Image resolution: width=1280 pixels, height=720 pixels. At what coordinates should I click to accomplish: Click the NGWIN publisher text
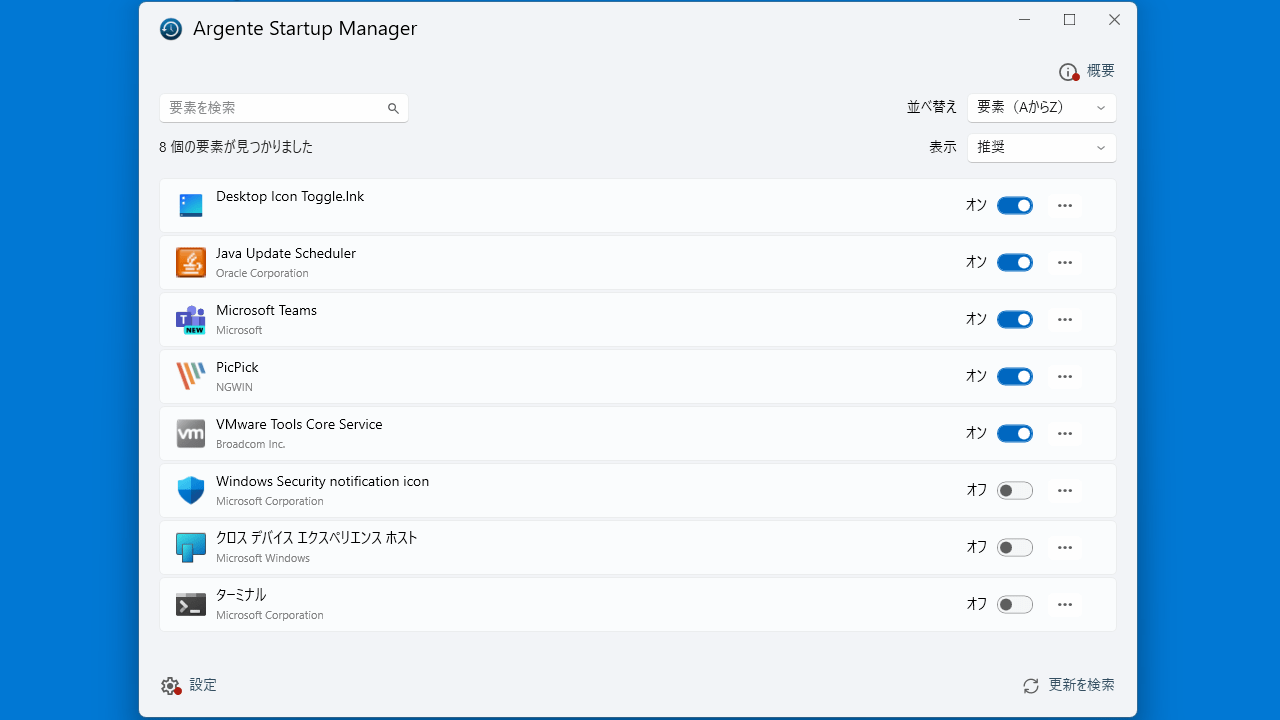234,387
